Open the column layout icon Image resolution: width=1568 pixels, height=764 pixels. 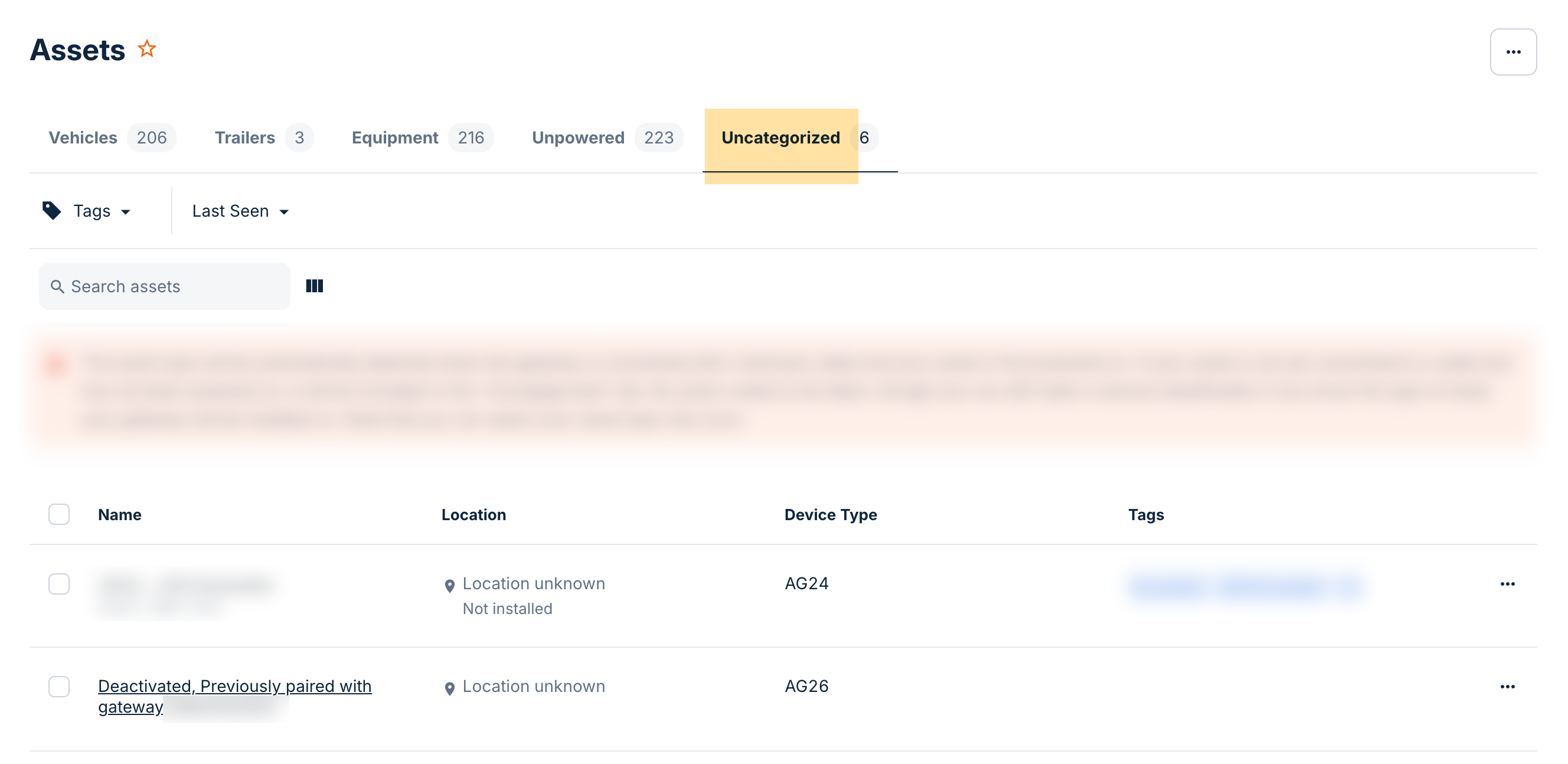[314, 286]
